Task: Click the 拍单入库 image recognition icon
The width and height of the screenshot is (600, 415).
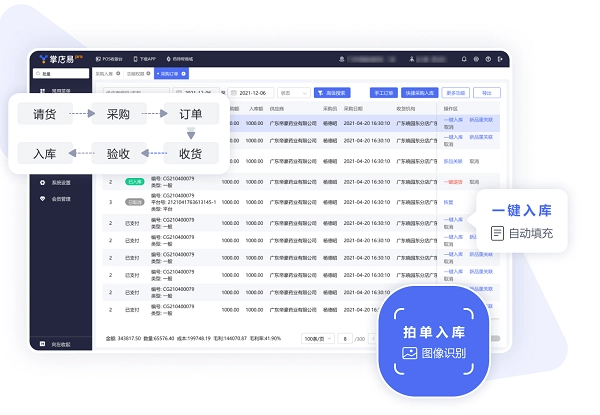Action: [x=409, y=354]
